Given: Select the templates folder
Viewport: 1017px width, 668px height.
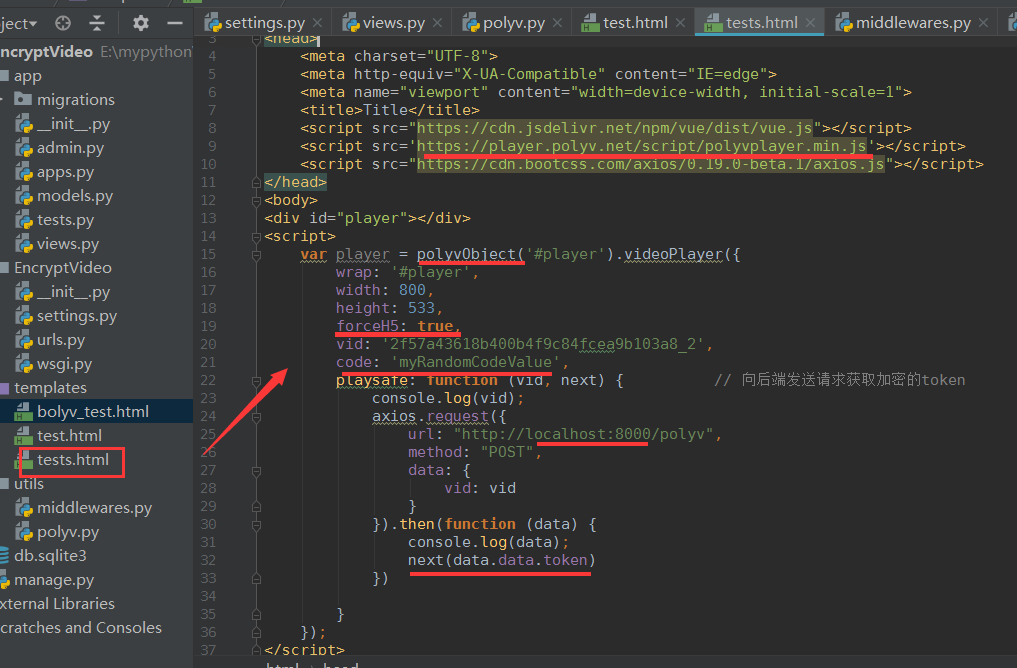Looking at the screenshot, I should (x=50, y=388).
